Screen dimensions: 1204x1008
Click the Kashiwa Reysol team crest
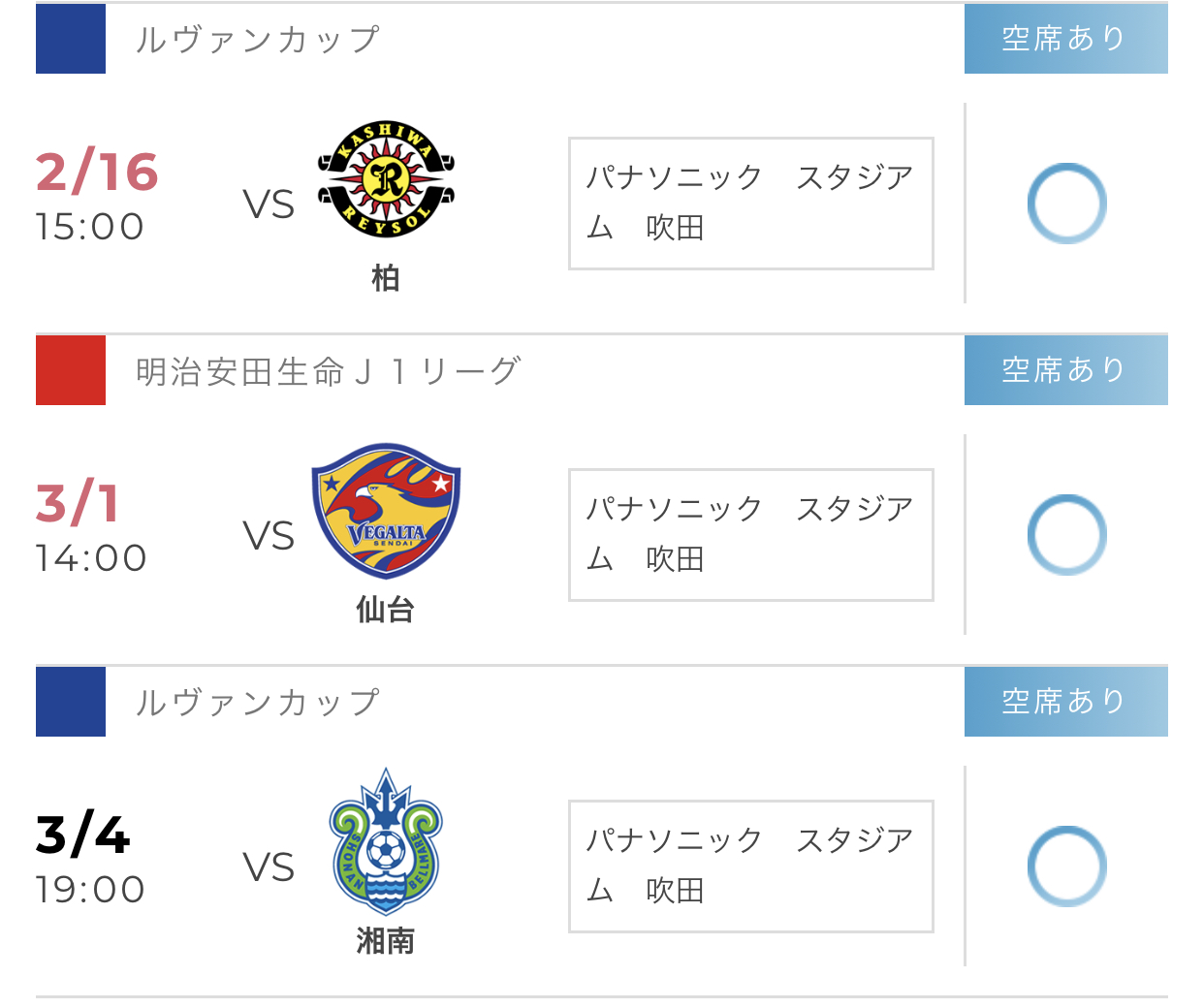pyautogui.click(x=386, y=180)
